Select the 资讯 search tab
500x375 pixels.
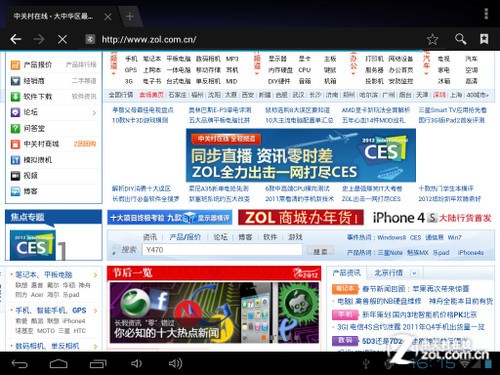point(150,237)
